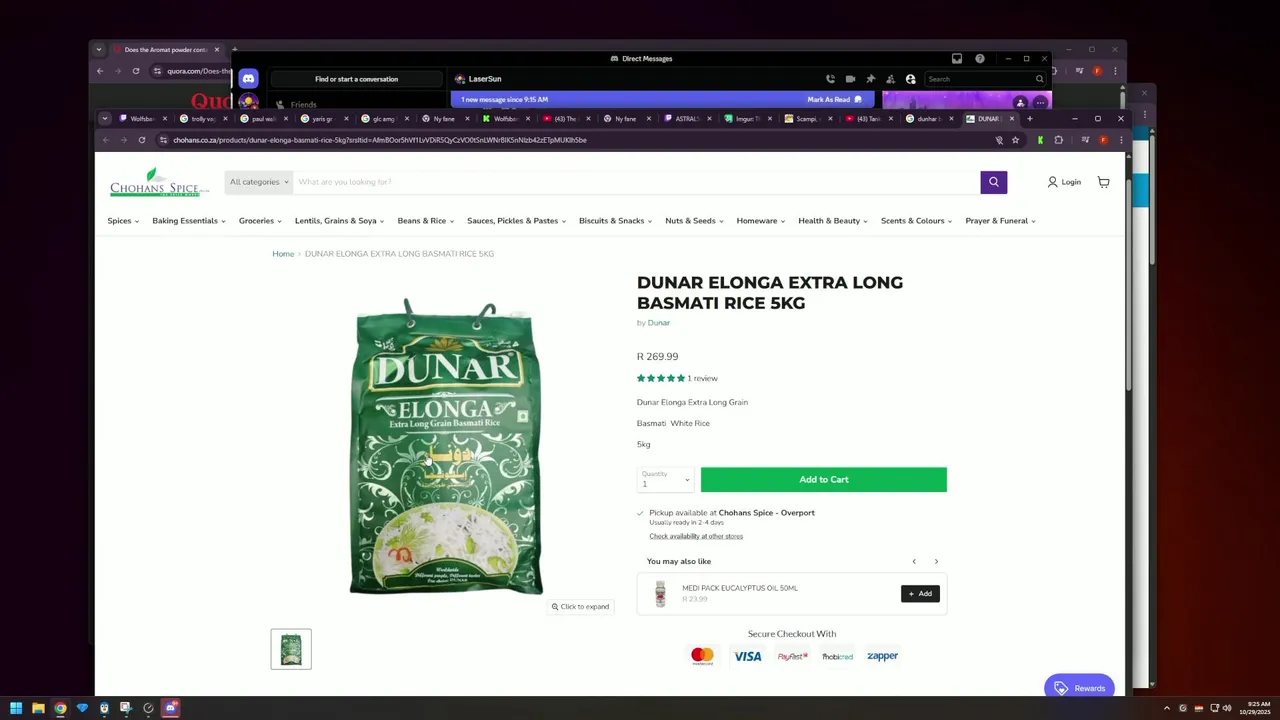
Task: Click the purple search magnifier button
Action: (993, 182)
